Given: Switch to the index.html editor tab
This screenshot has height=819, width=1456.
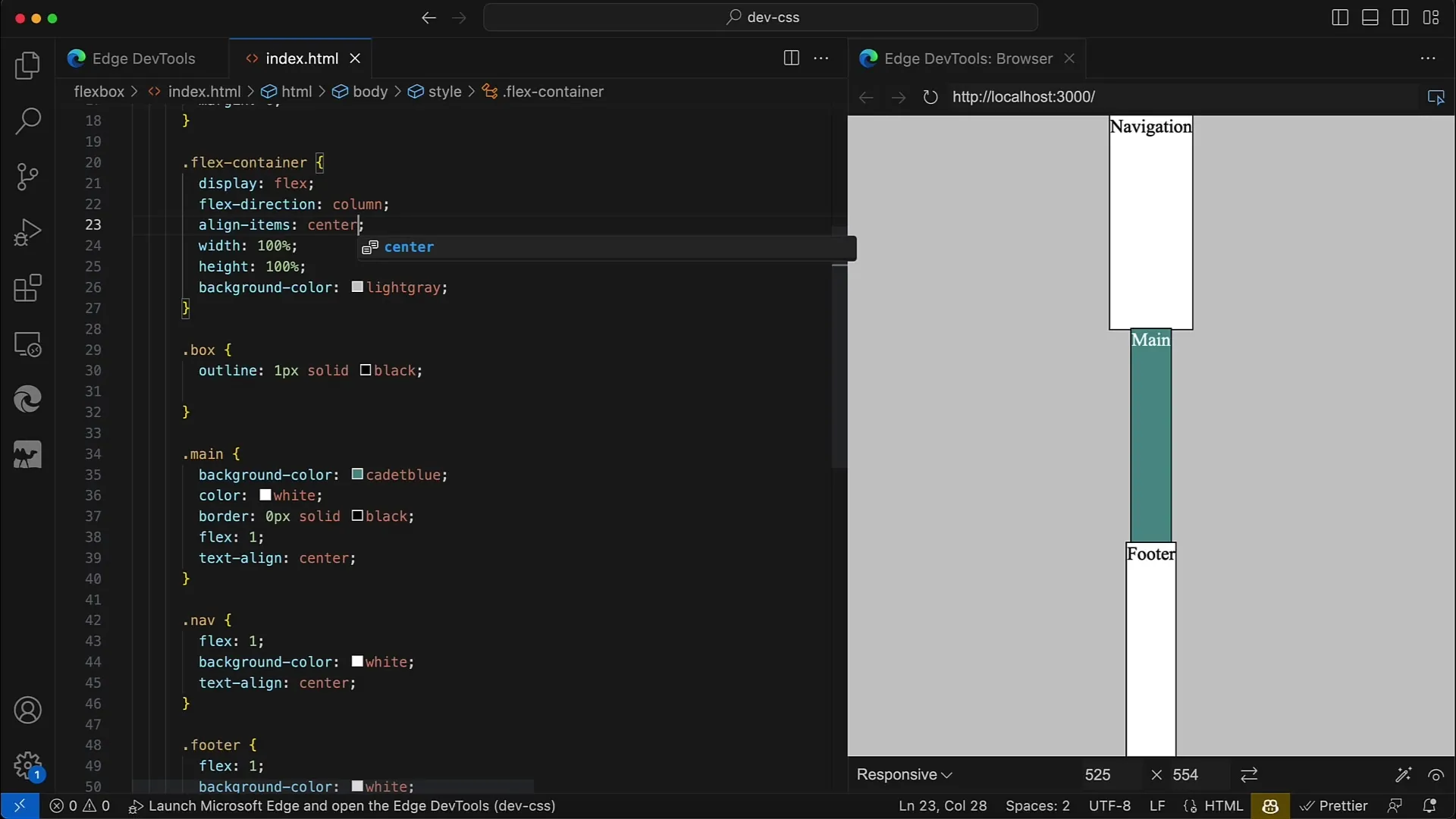Looking at the screenshot, I should [302, 58].
